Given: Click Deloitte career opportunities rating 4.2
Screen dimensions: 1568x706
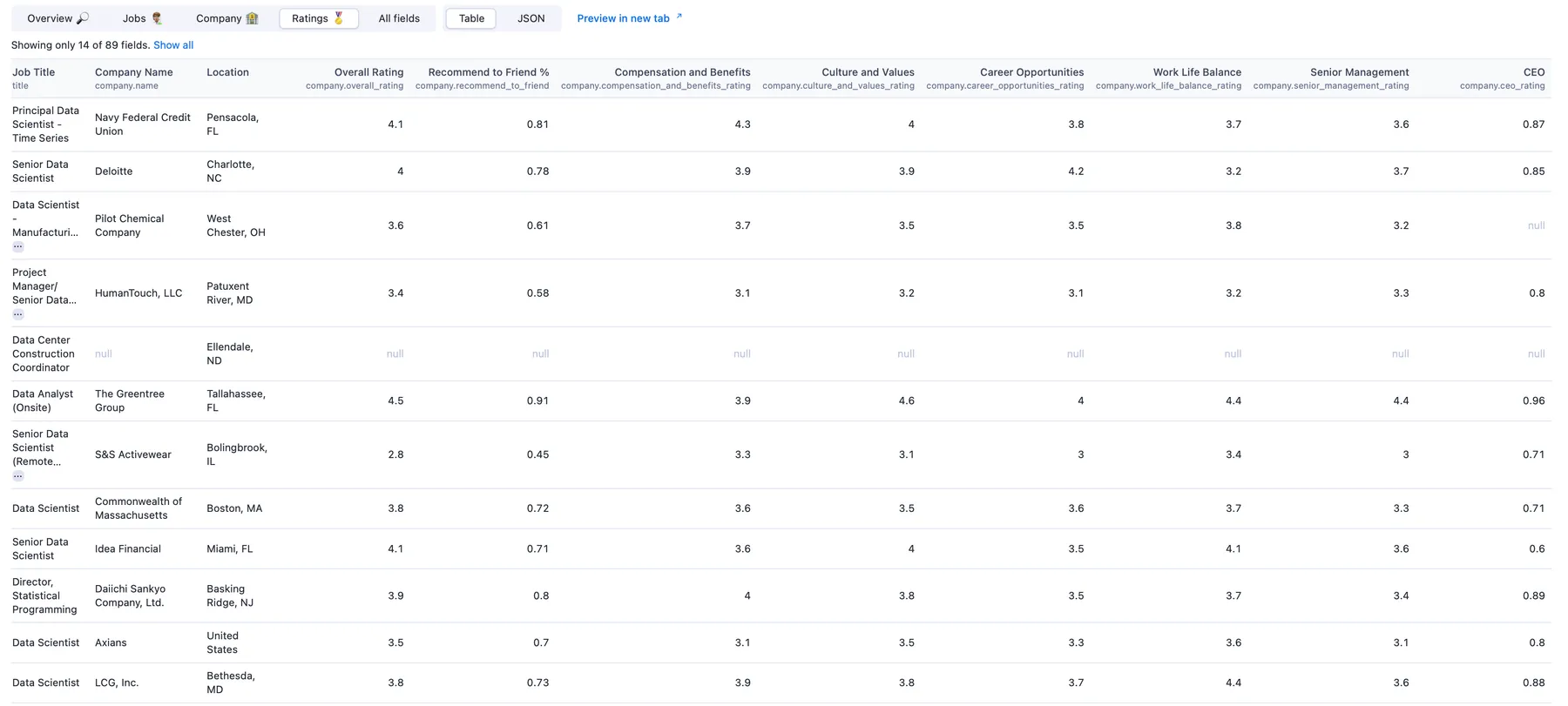Looking at the screenshot, I should (x=1076, y=171).
